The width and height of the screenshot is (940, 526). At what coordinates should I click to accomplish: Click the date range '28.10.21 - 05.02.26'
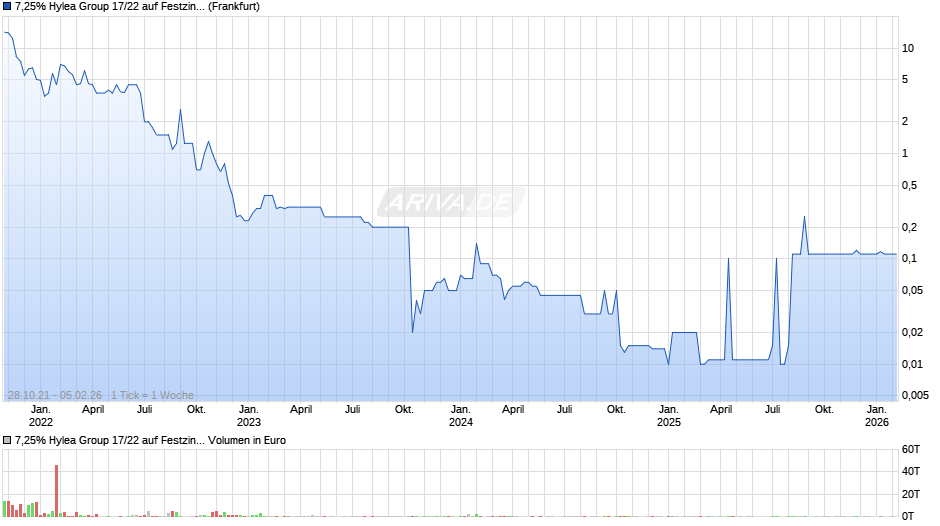[x=55, y=395]
